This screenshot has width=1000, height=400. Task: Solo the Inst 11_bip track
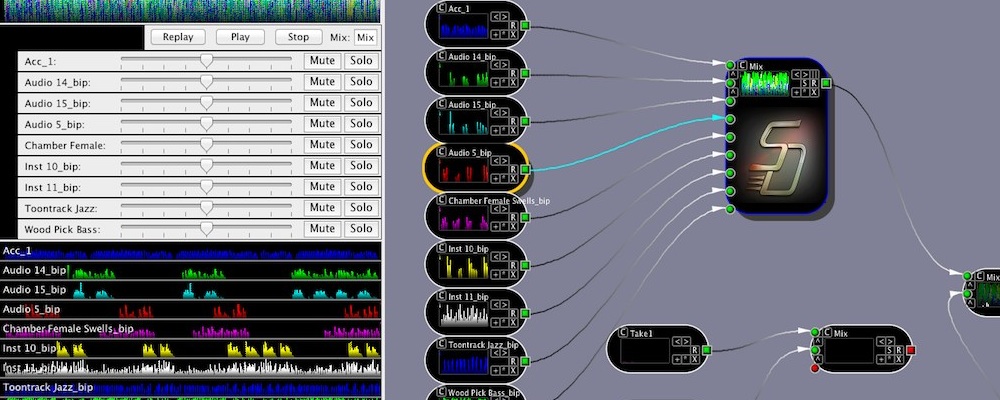[361, 187]
